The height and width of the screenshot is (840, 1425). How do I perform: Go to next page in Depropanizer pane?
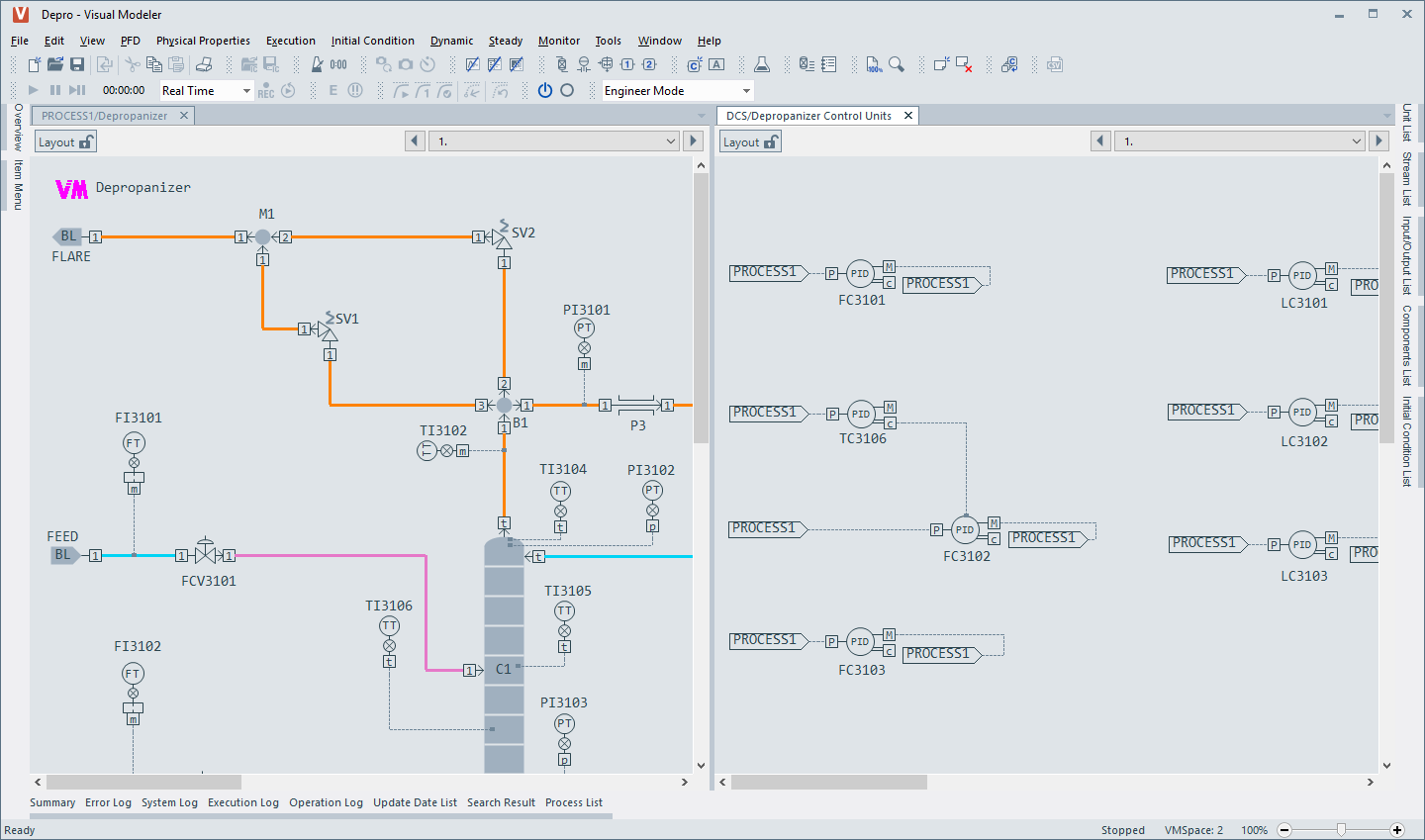coord(694,141)
